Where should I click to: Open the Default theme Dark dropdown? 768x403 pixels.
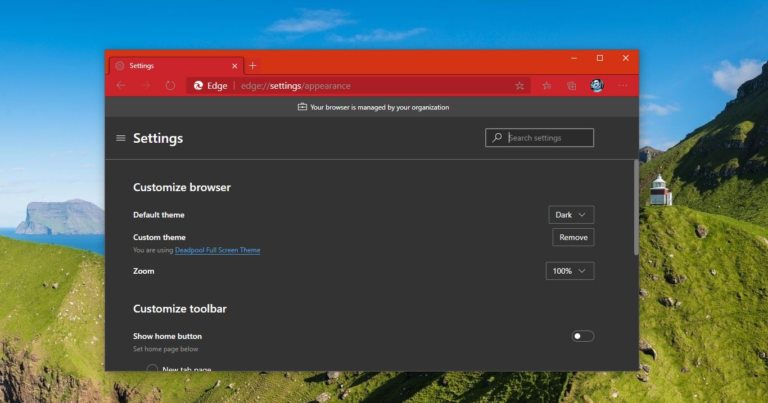tap(571, 214)
